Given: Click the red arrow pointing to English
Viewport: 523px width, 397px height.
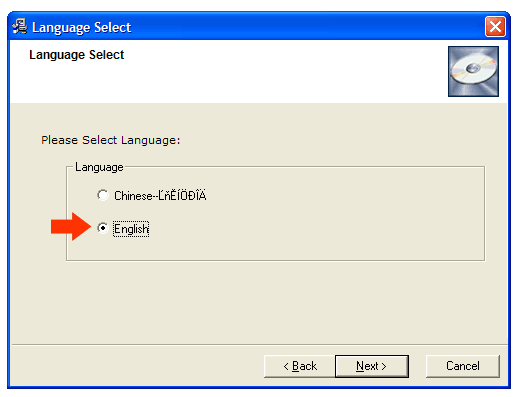Looking at the screenshot, I should 71,227.
